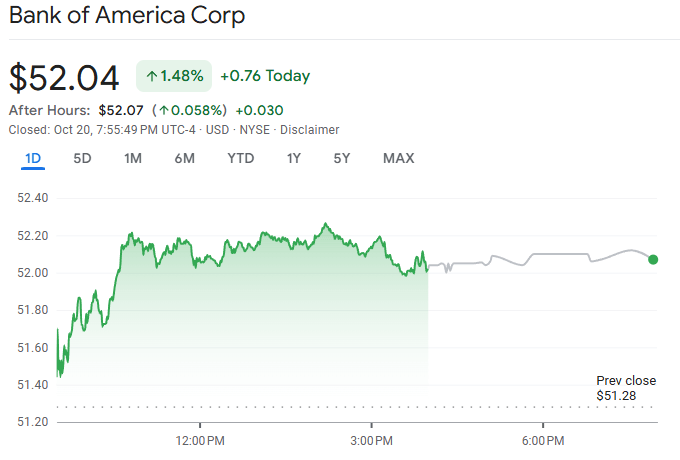Switch to the 5D chart tab
Screen dimensions: 680x460
coord(83,158)
